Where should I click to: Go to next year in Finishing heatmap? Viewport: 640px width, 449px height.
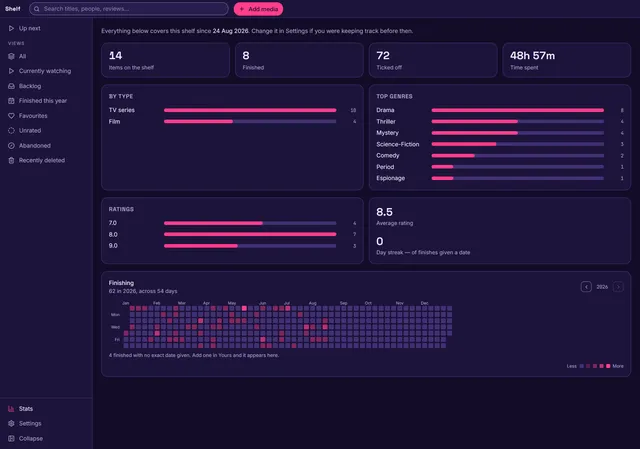(618, 287)
